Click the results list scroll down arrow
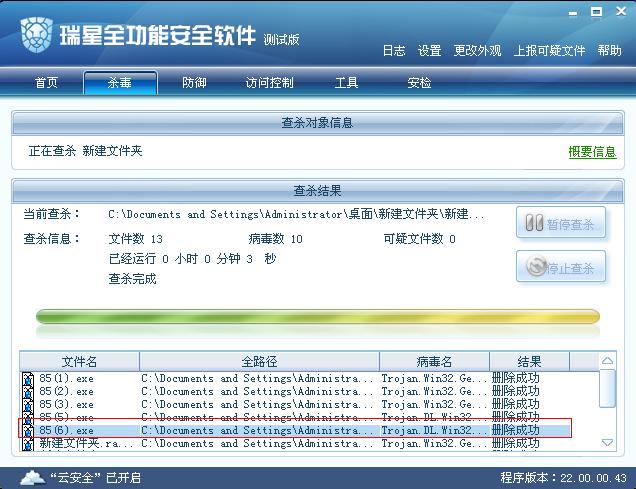 click(x=607, y=442)
